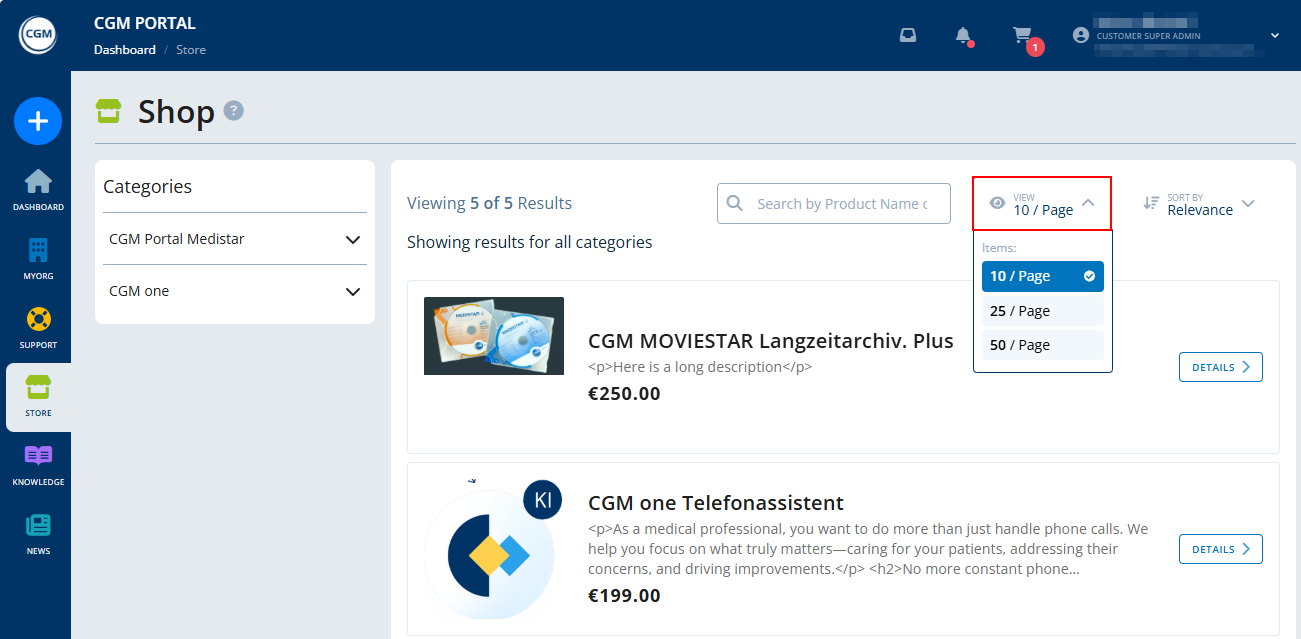Open Sort By Relevance dropdown

[1199, 204]
